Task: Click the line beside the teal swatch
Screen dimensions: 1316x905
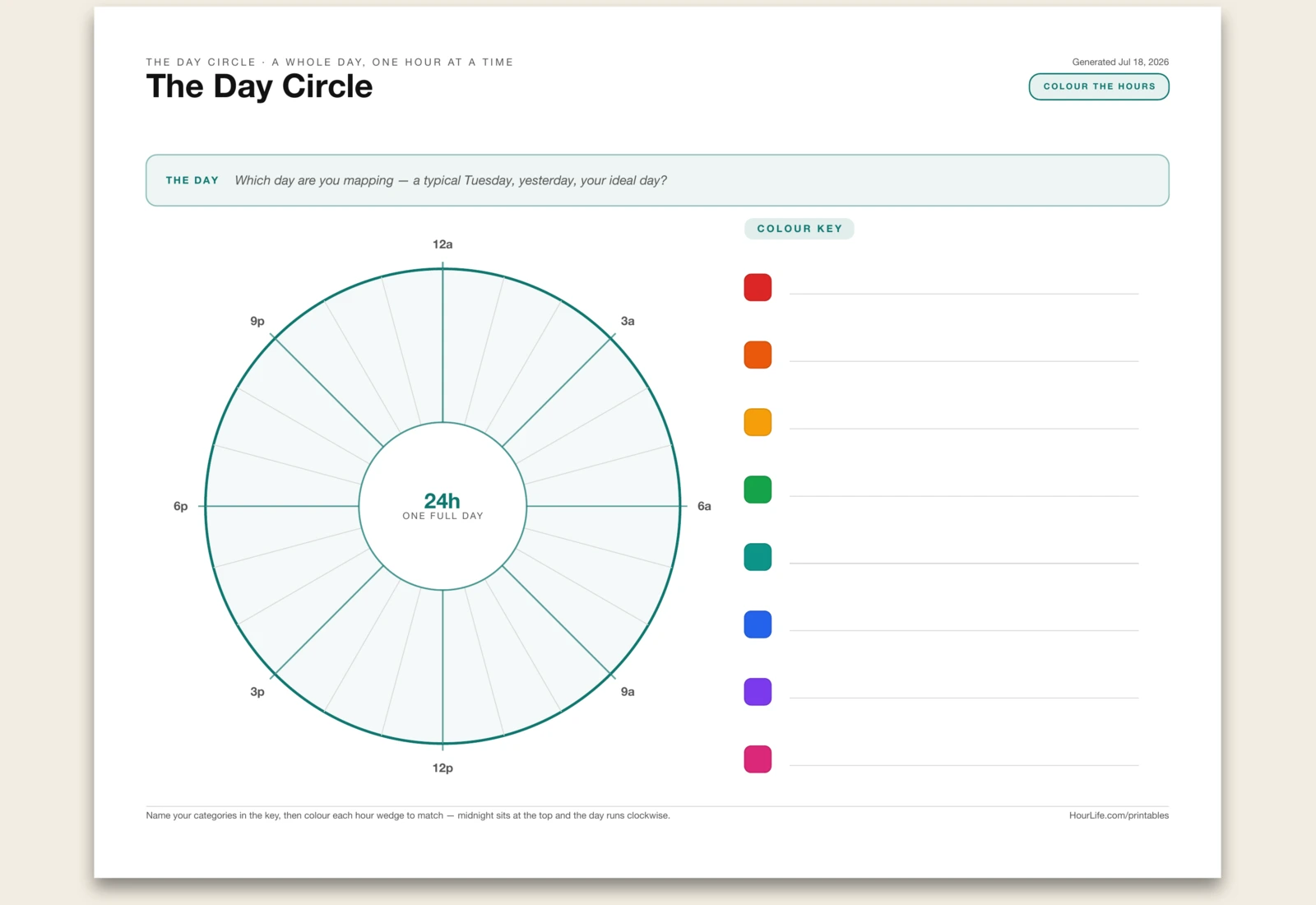Action: pos(964,563)
